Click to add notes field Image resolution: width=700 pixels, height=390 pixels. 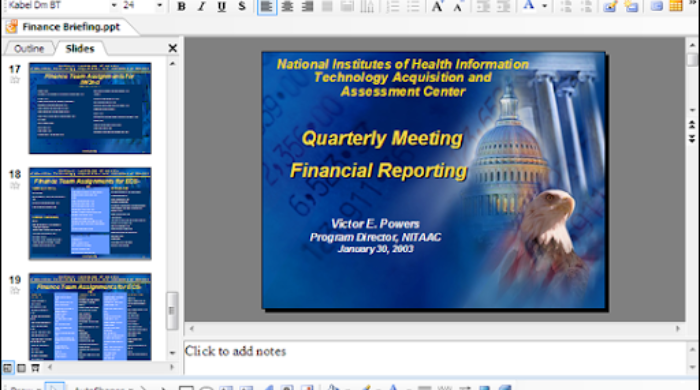tap(435, 358)
